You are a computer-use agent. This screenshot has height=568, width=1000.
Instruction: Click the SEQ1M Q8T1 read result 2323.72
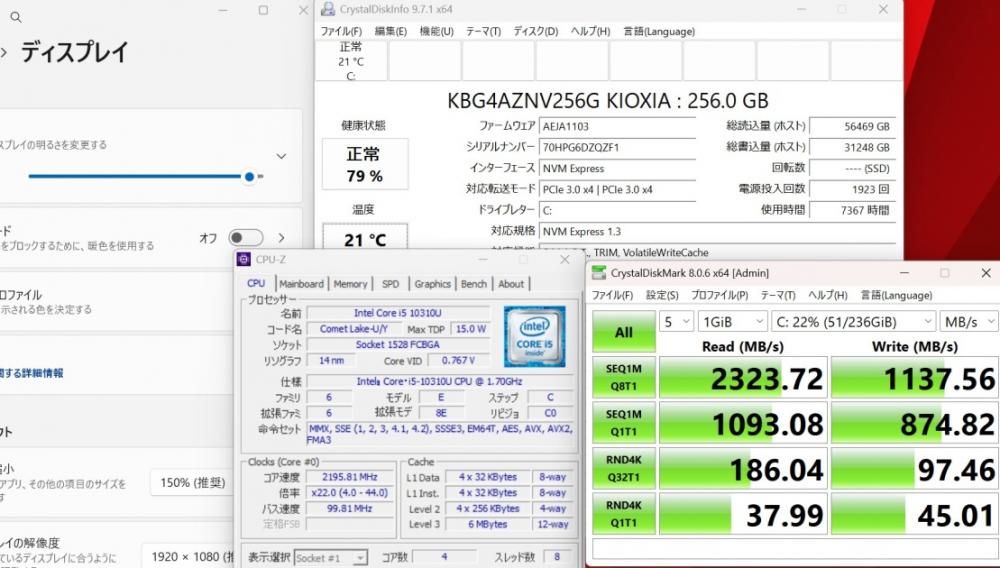pyautogui.click(x=743, y=378)
